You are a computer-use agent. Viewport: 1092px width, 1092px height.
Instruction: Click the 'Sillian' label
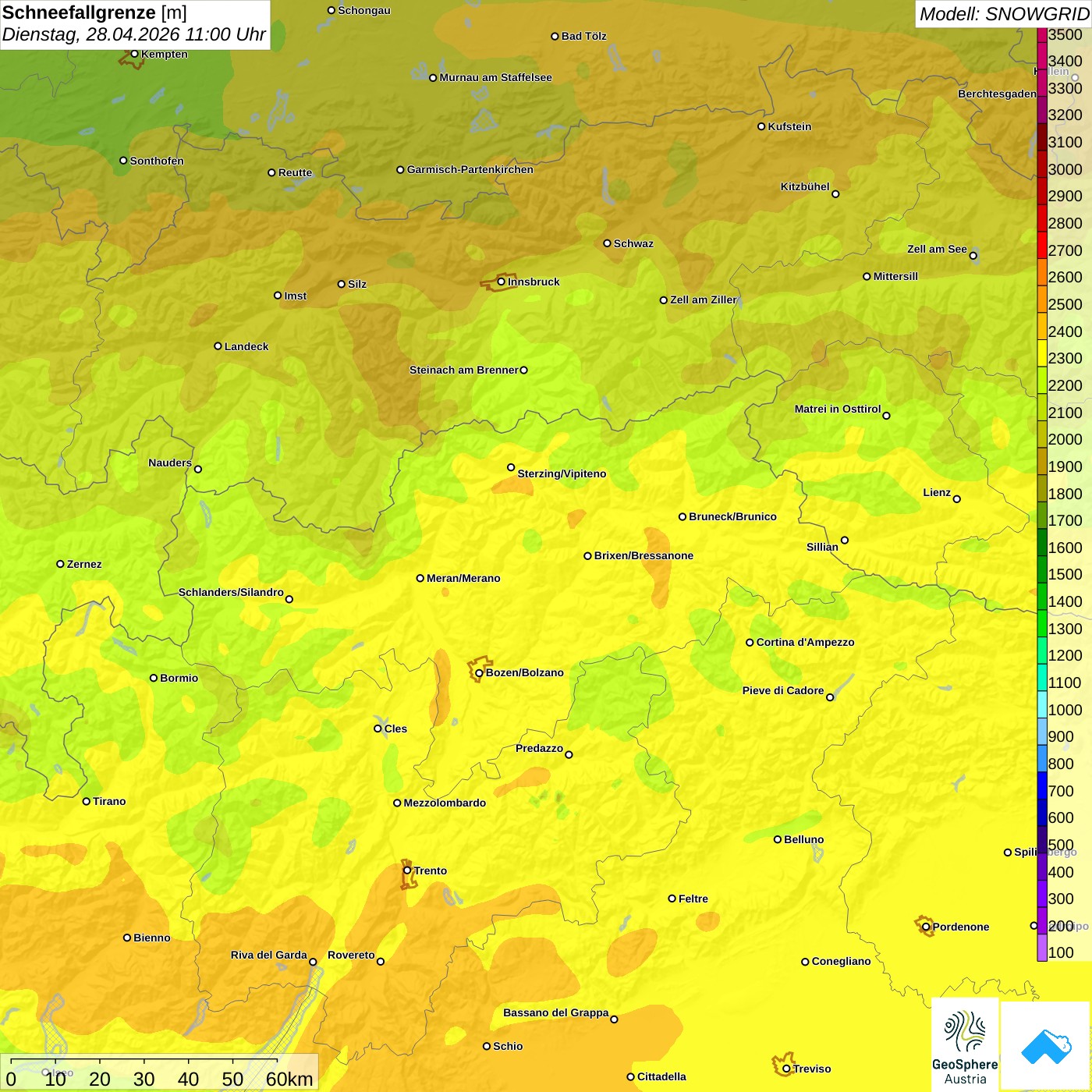coord(822,547)
